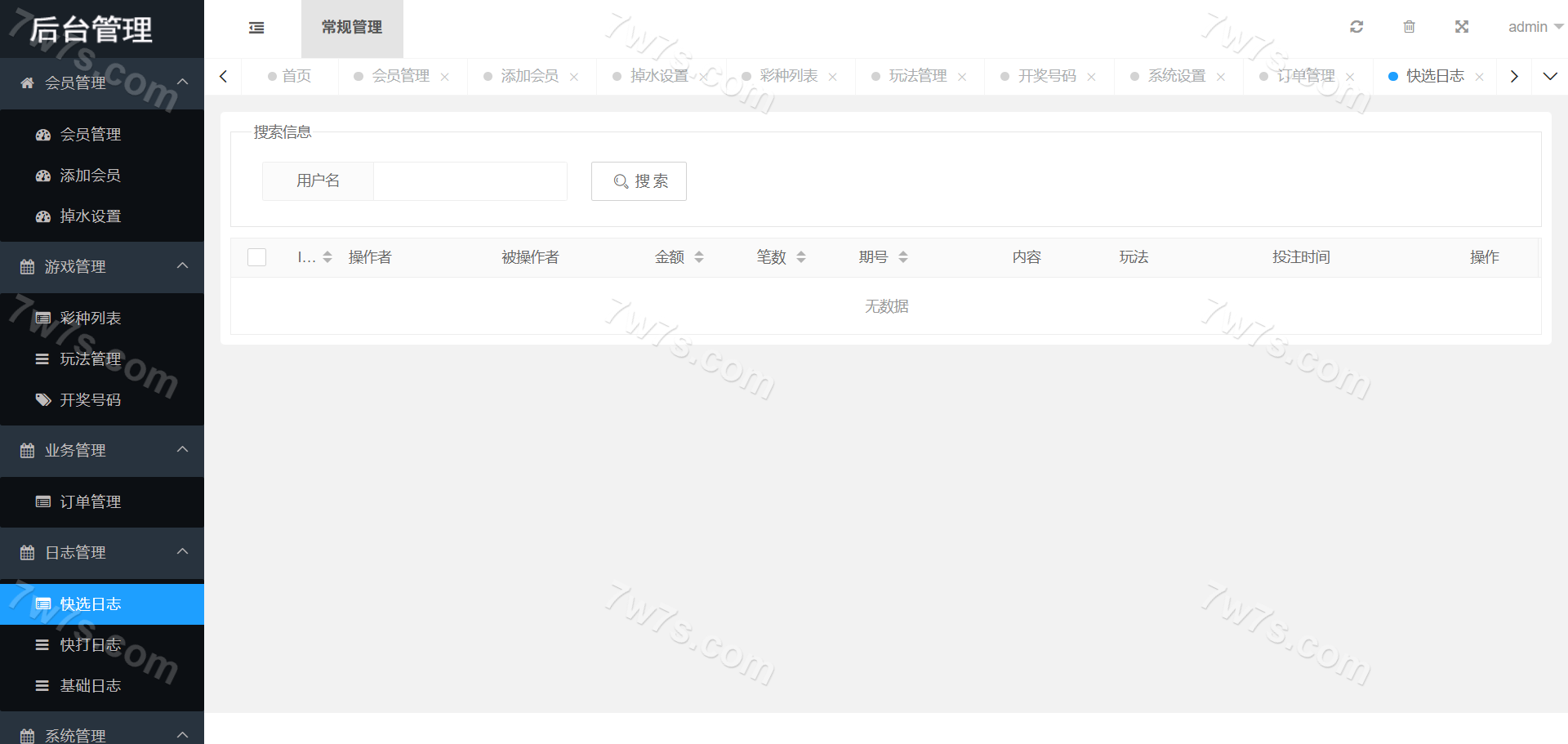Toggle the select-all checkbox in table header
This screenshot has width=1568, height=744.
[x=257, y=257]
